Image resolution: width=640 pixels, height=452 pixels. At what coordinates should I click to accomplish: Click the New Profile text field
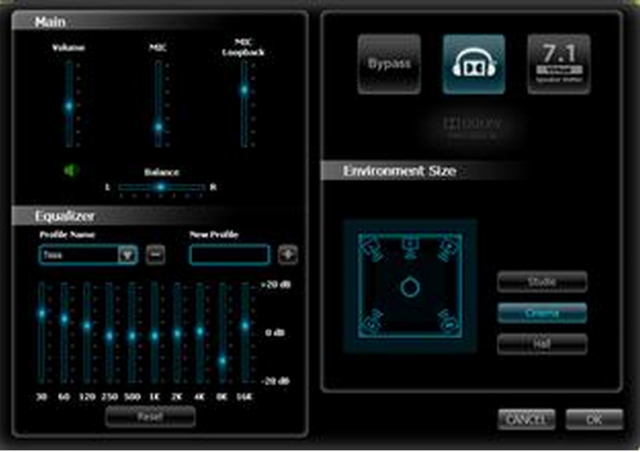tap(230, 255)
